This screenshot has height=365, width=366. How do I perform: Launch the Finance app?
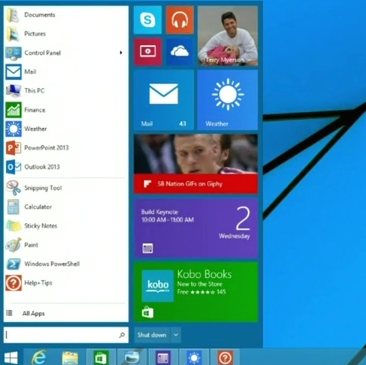66,110
